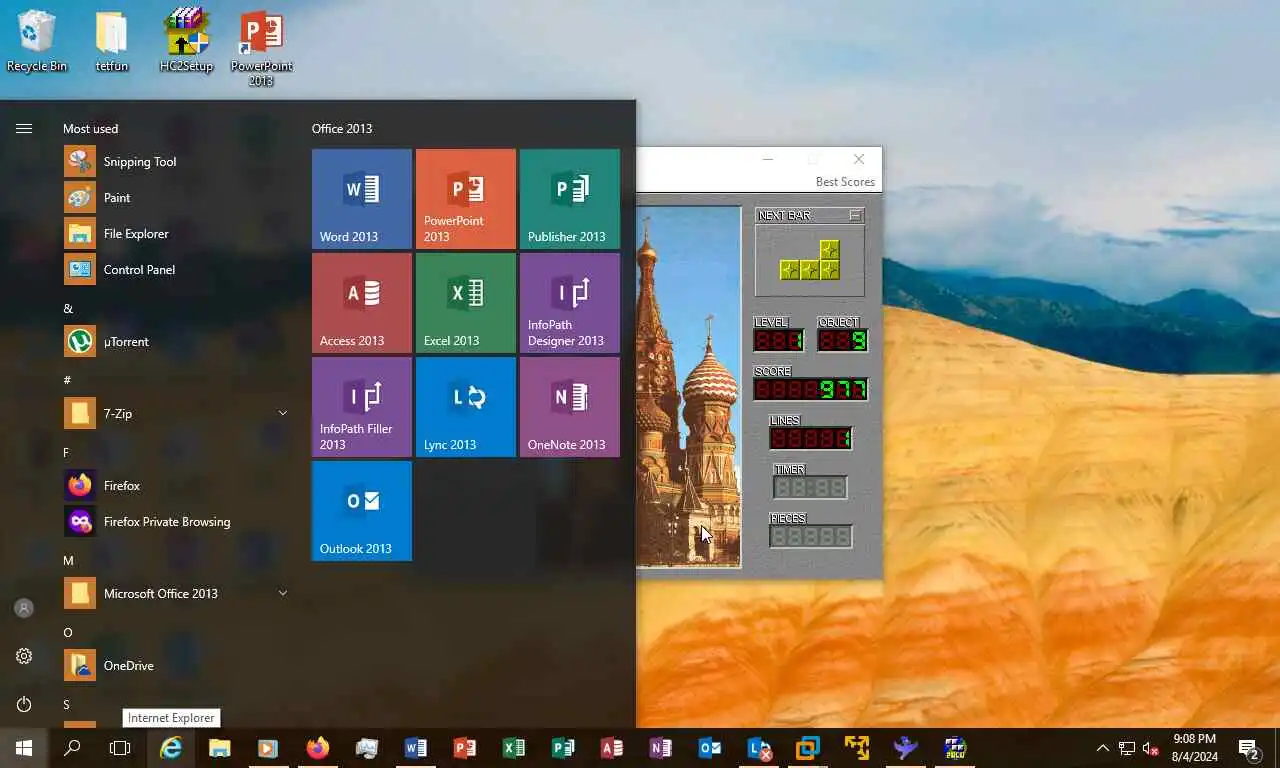Viewport: 1280px width, 768px height.
Task: Open File Explorer from the taskbar
Action: coord(220,748)
